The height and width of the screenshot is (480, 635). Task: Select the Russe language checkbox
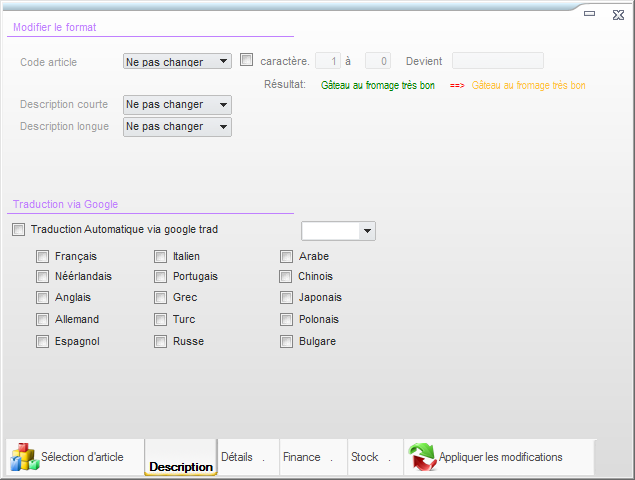(160, 342)
